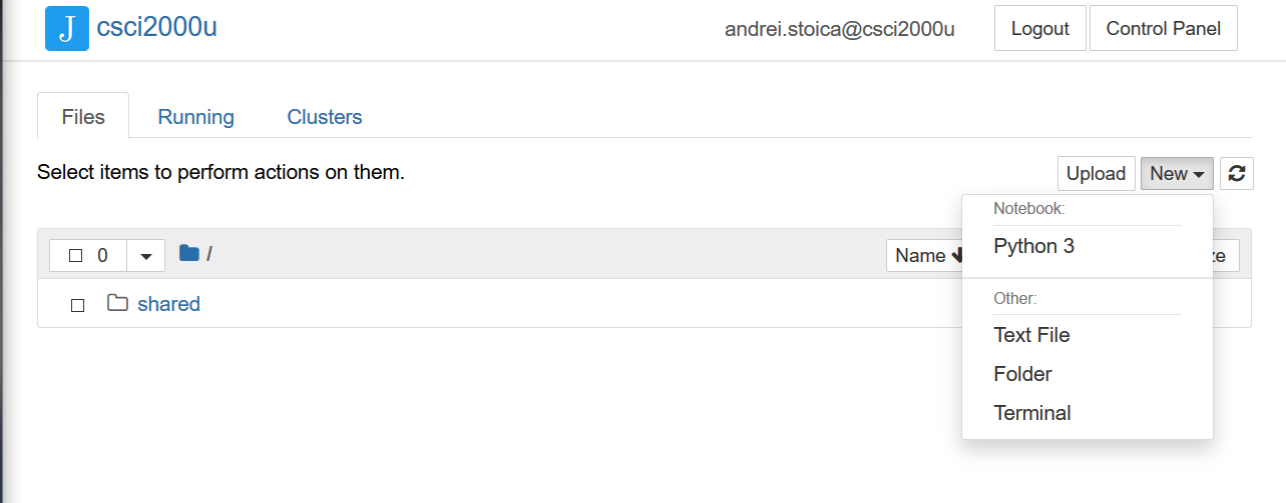This screenshot has width=1286, height=503.
Task: Launch a new Terminal
Action: 1032,413
